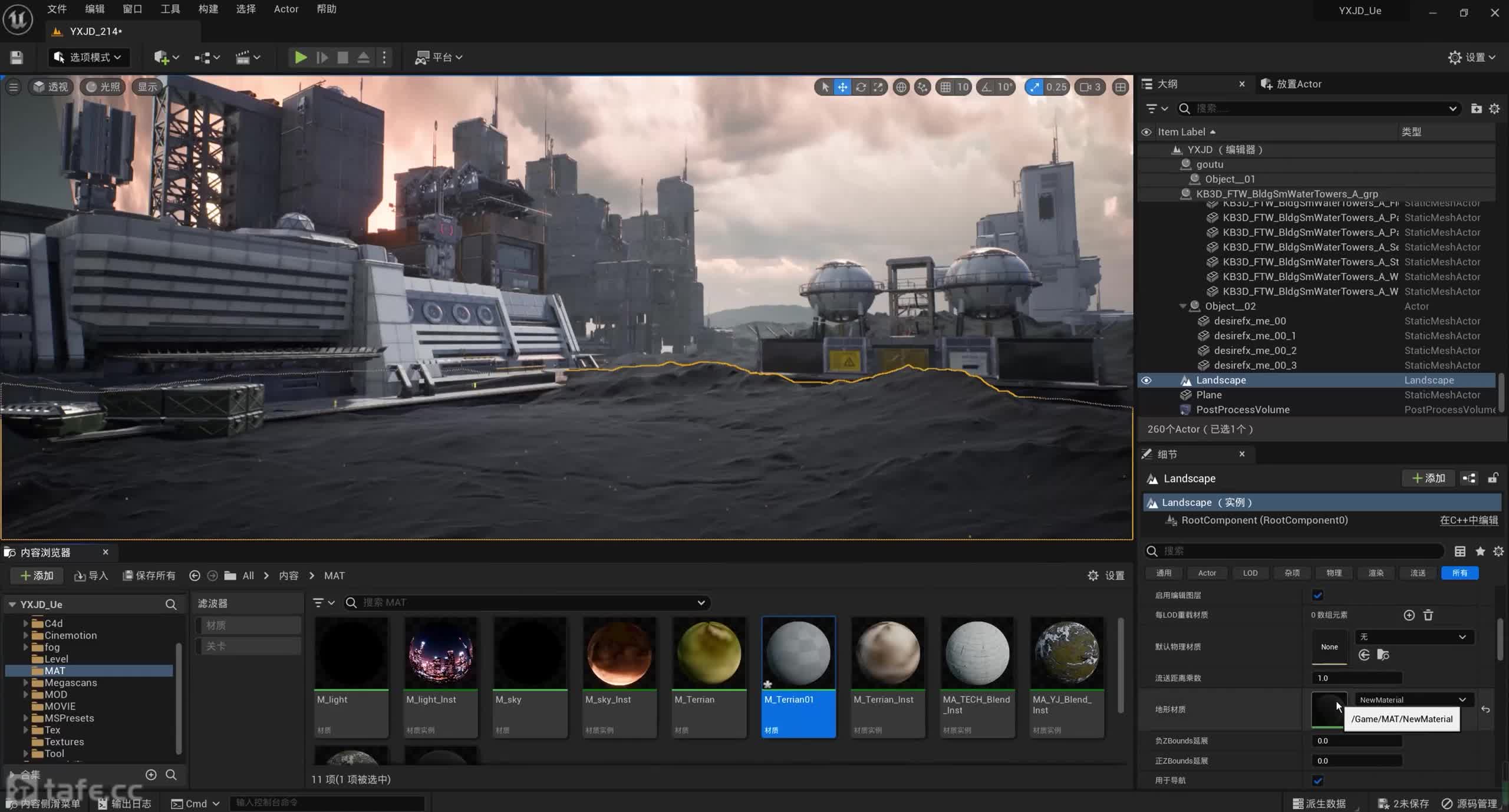The height and width of the screenshot is (812, 1509).
Task: Show favorites star icon in Details
Action: (1480, 551)
